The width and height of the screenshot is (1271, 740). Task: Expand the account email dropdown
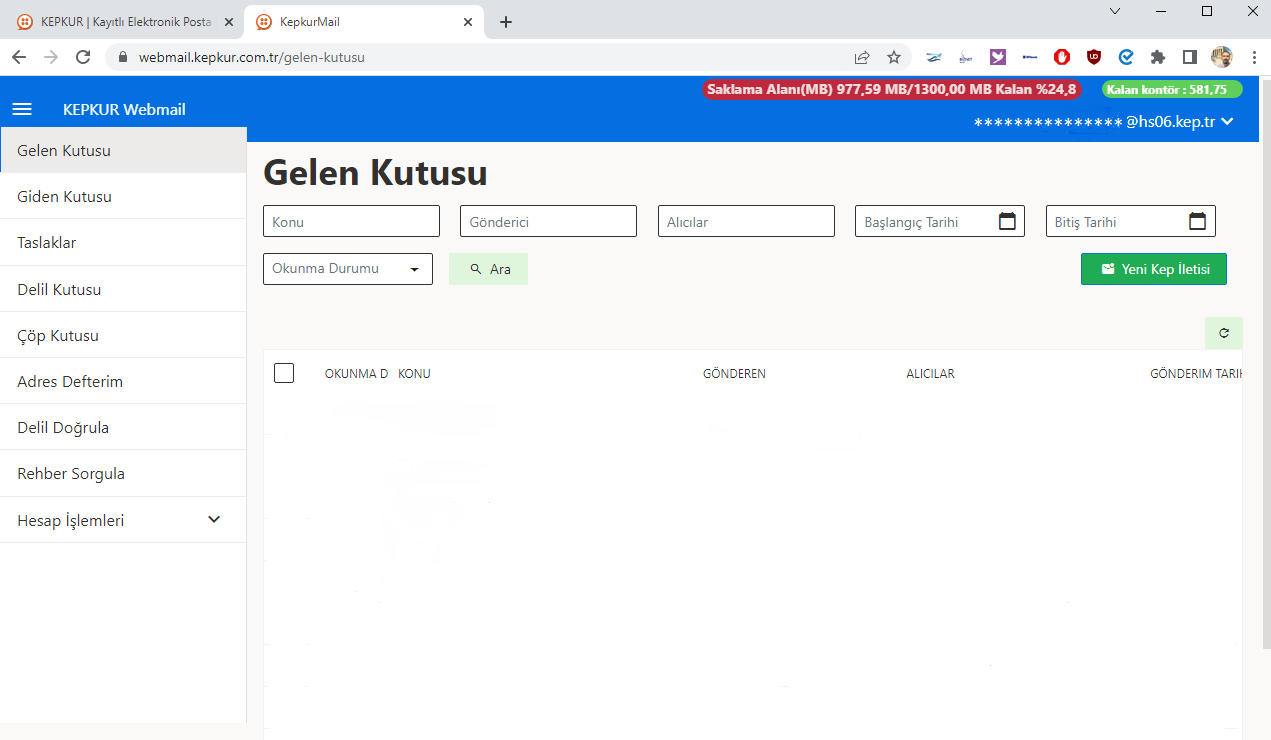[1227, 122]
